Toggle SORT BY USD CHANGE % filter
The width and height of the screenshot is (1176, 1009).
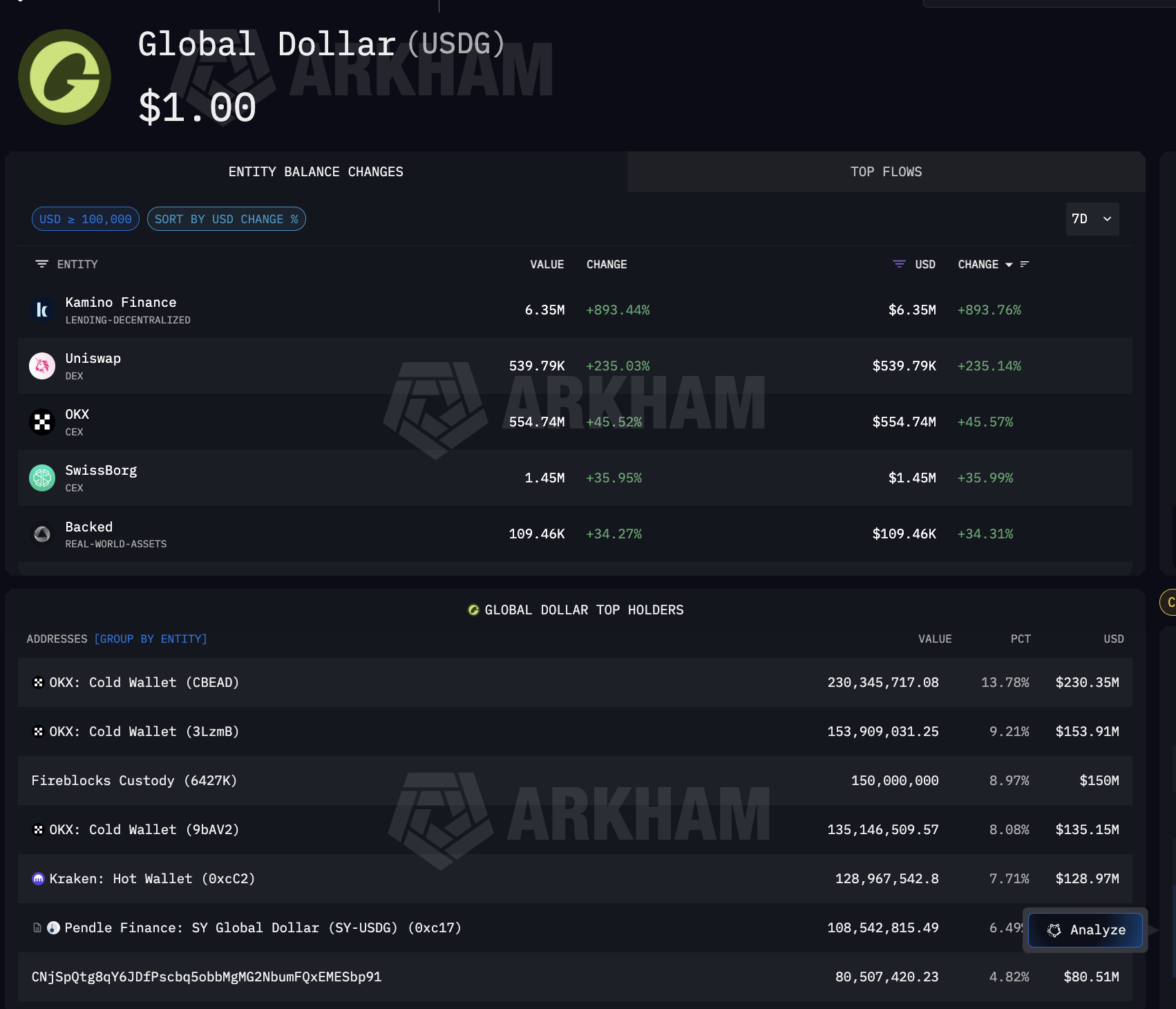pyautogui.click(x=226, y=219)
